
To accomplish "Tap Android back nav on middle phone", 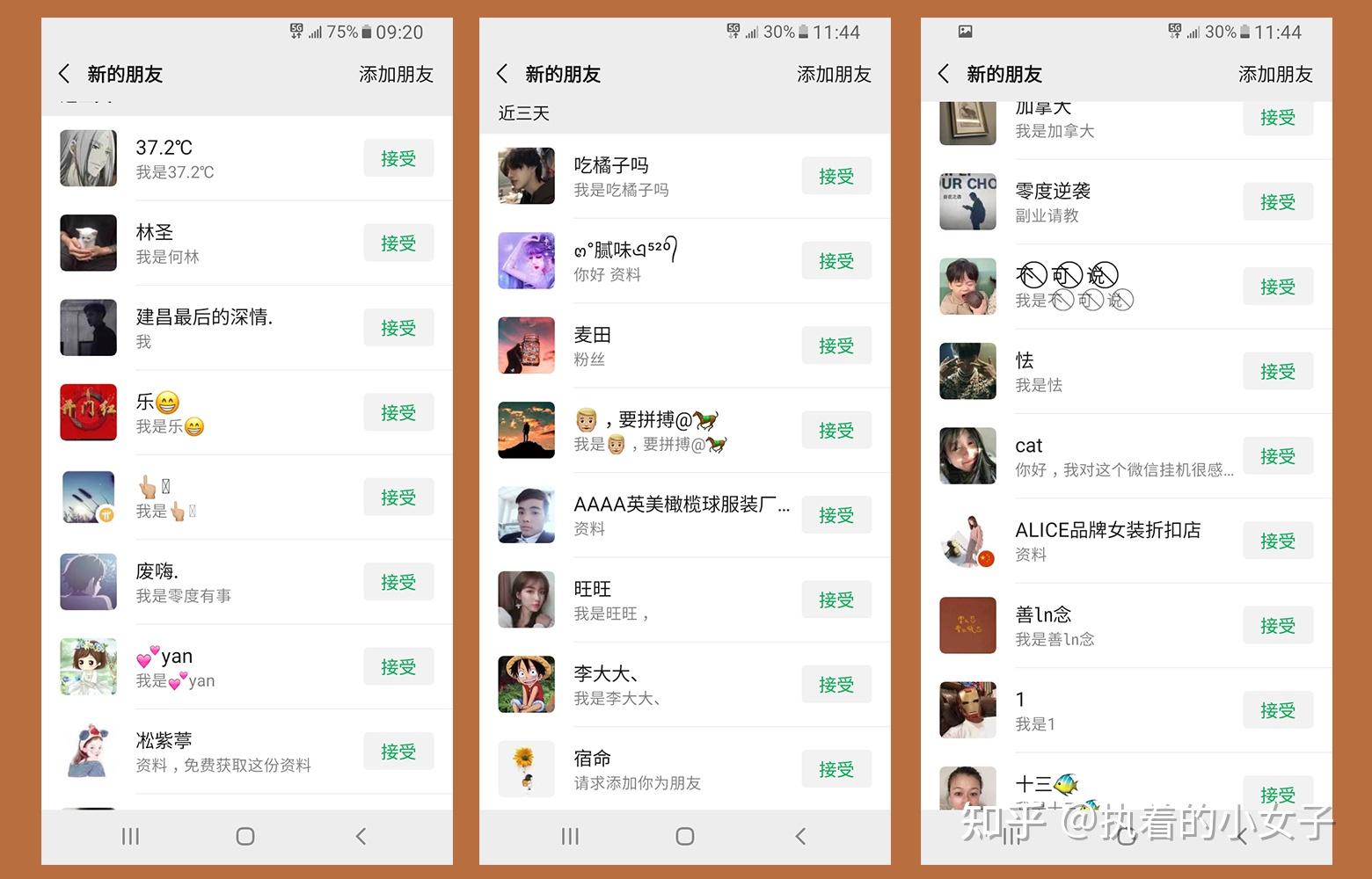I will point(800,836).
